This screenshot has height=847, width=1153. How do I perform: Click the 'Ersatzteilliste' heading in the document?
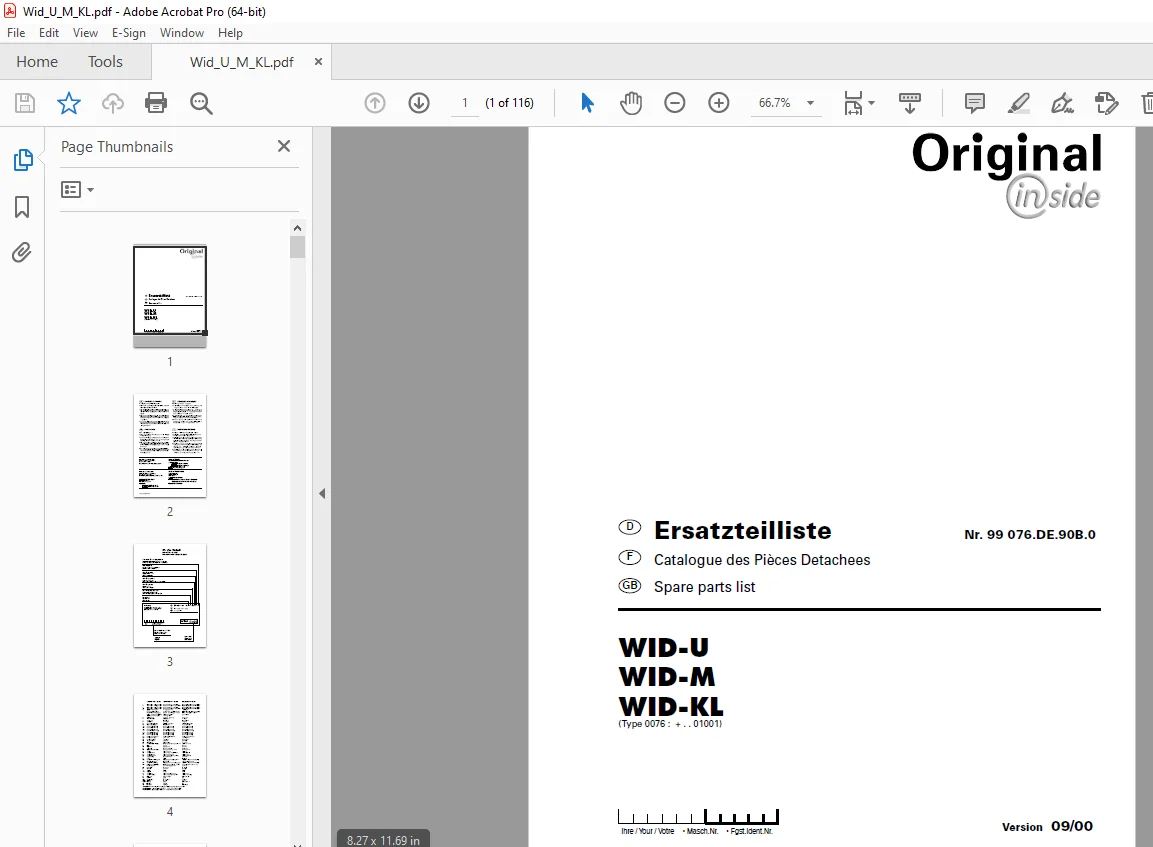[x=743, y=530]
